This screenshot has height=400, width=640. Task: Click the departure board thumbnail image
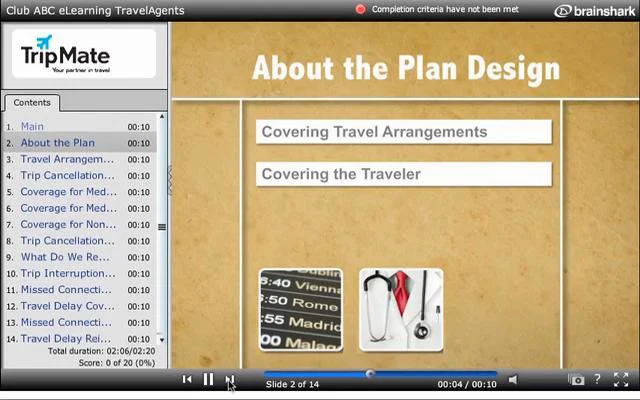coord(301,310)
